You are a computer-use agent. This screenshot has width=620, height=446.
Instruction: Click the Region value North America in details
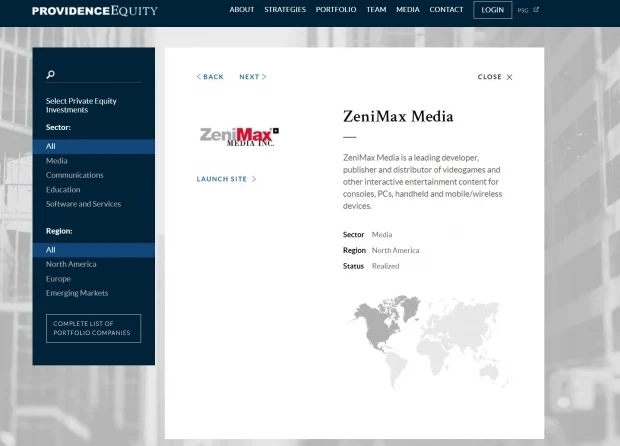click(395, 250)
